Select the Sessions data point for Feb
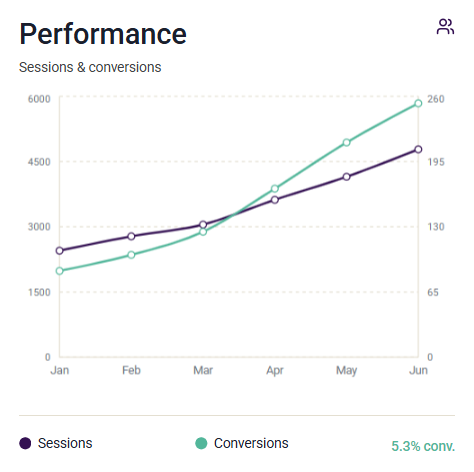This screenshot has width=474, height=472. pos(131,236)
